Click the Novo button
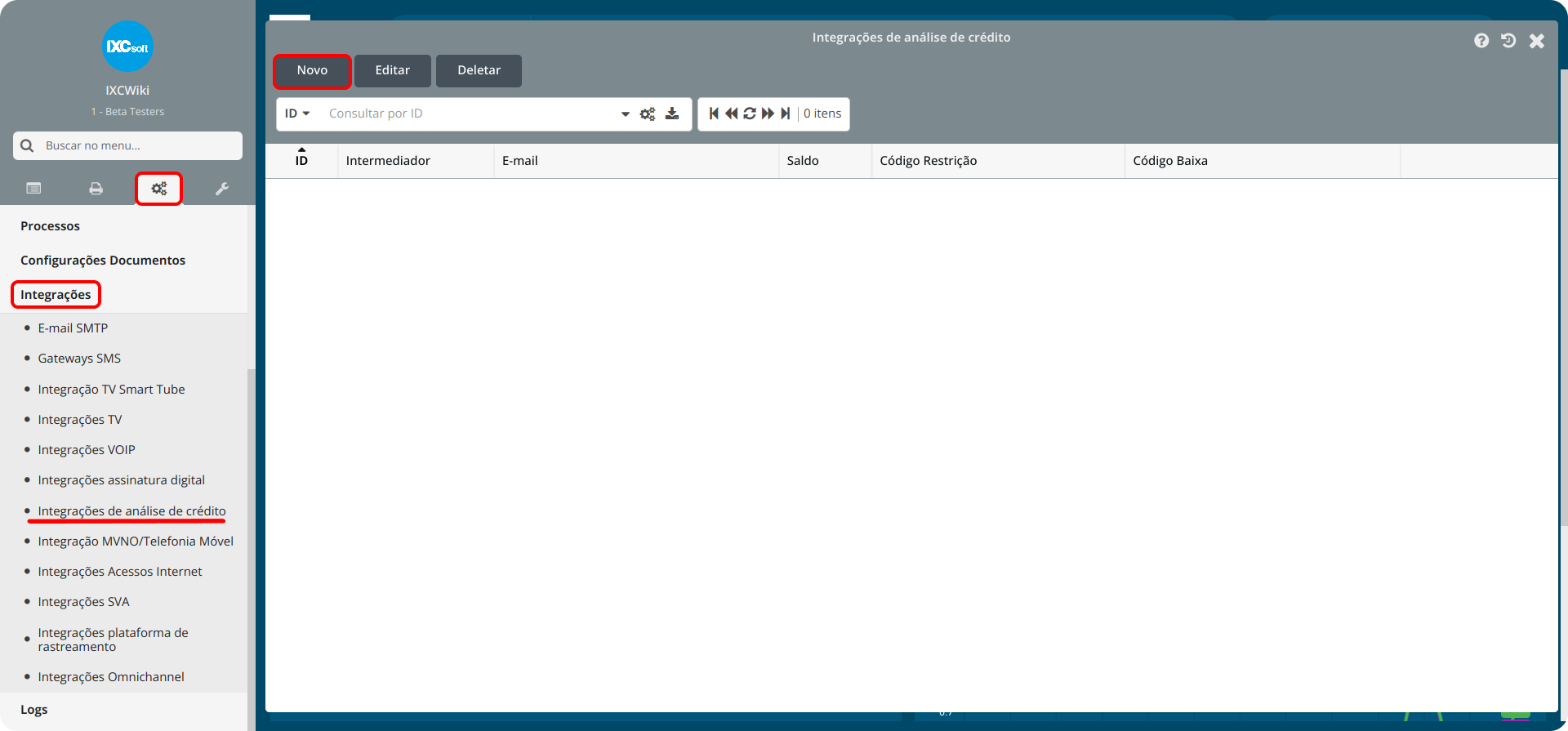 pos(312,71)
